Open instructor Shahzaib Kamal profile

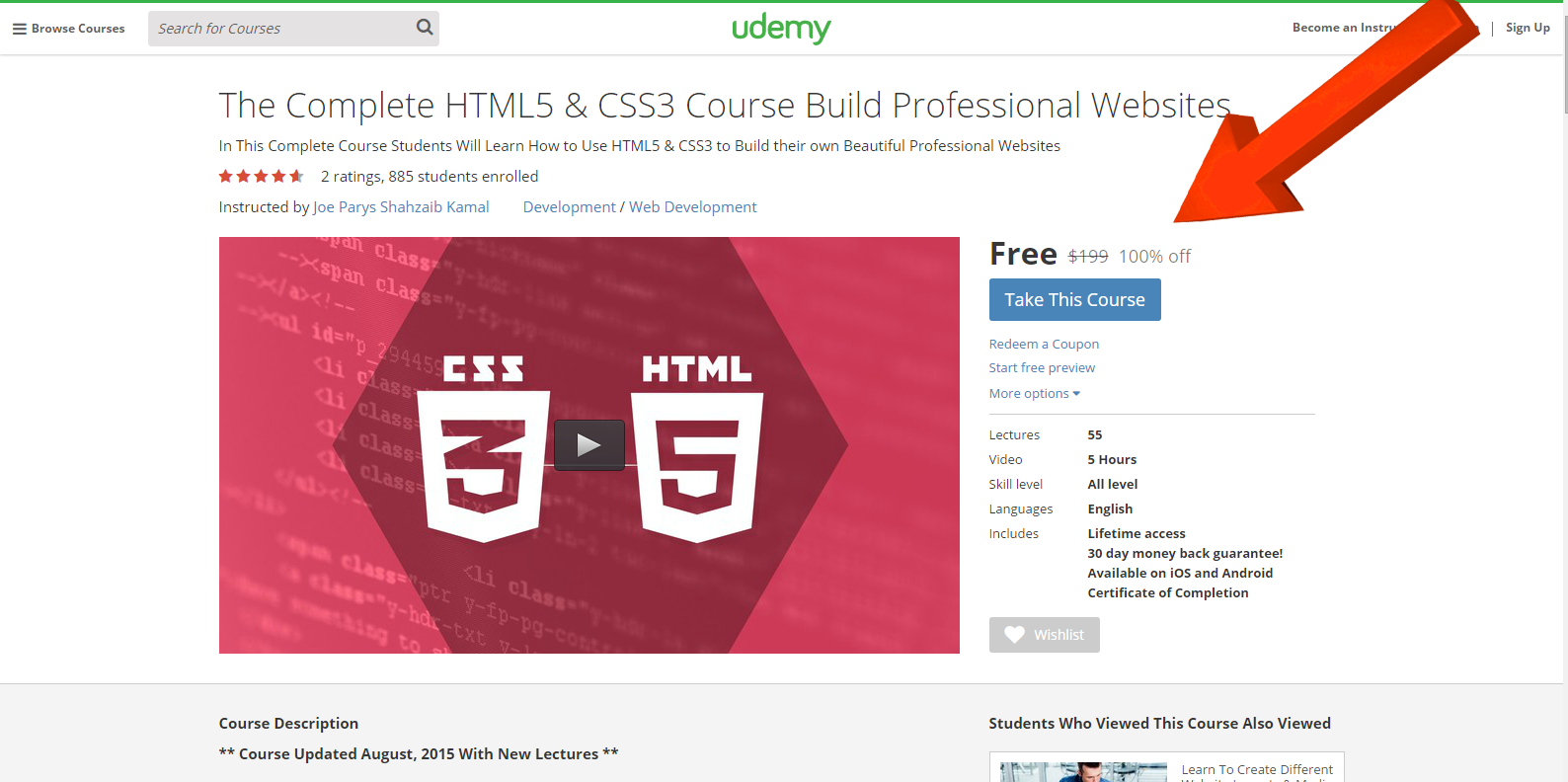click(434, 207)
